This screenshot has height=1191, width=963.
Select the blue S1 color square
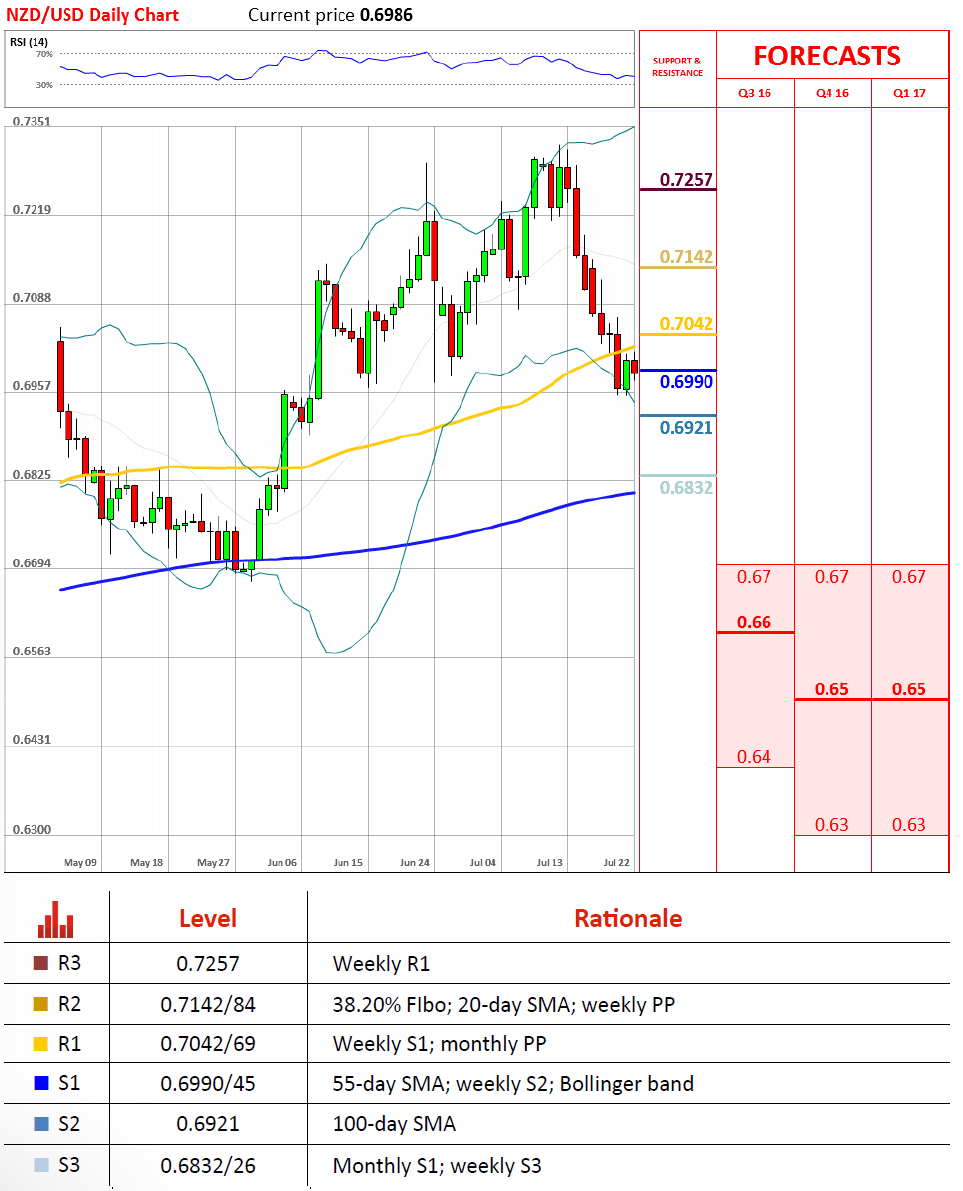(40, 1084)
